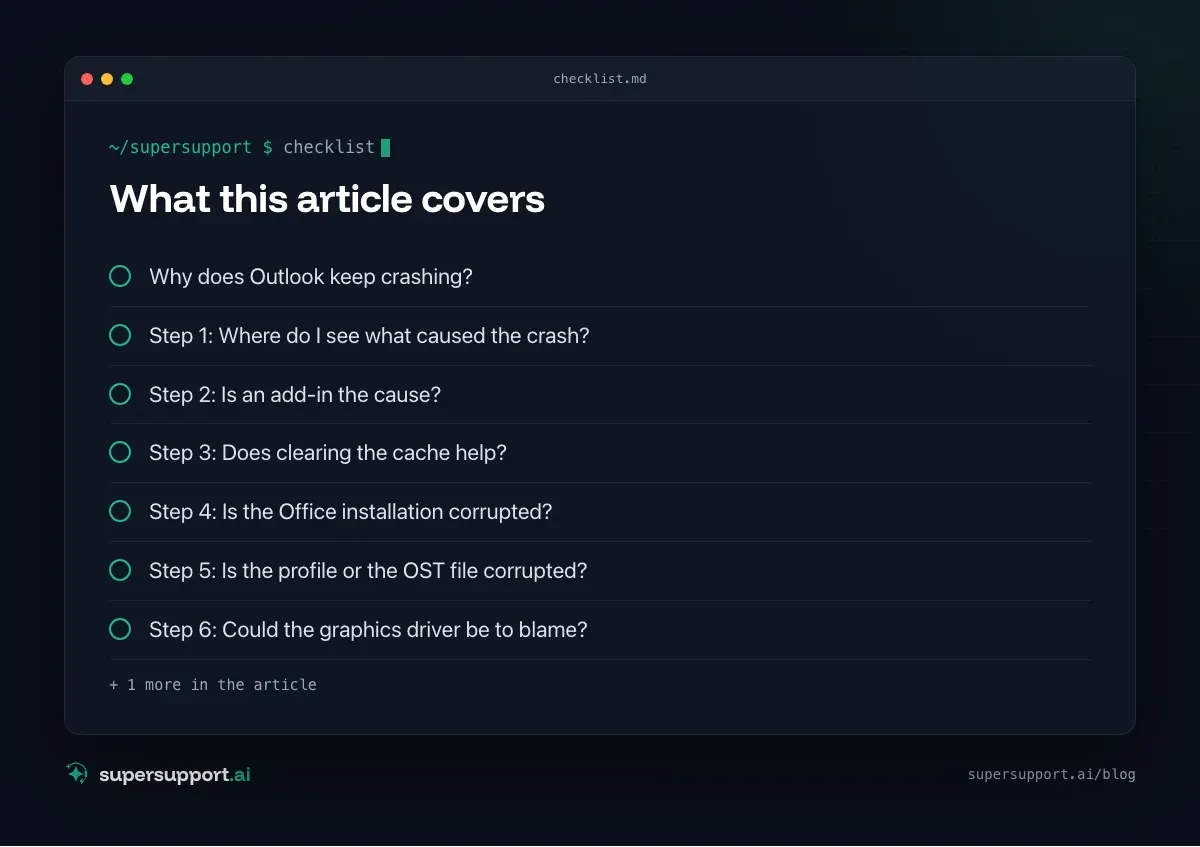The image size is (1200, 847).
Task: Open 'Step 2: Is an add-in the cause?' text
Action: click(295, 394)
